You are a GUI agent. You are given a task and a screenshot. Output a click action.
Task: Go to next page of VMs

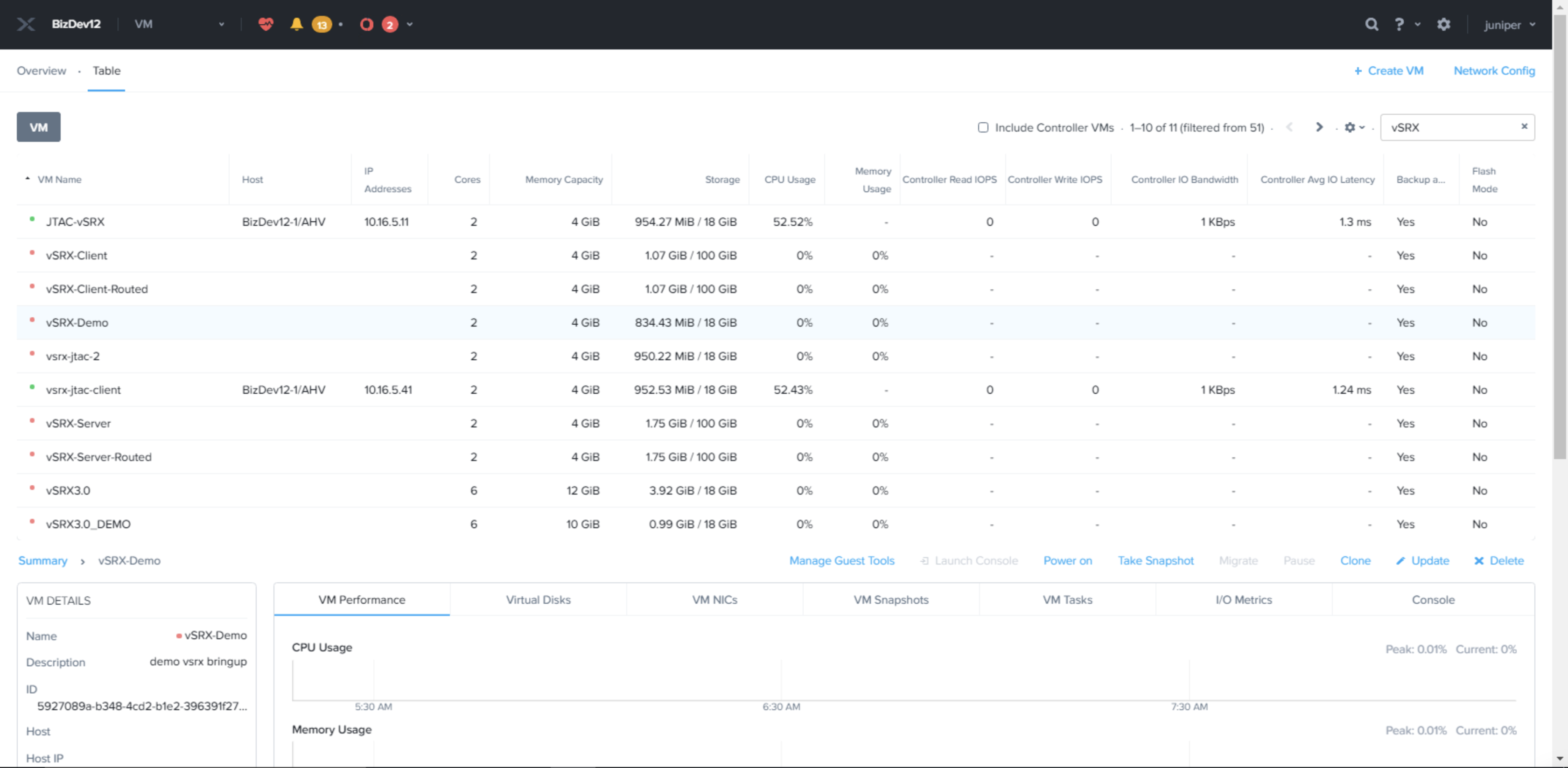point(1318,127)
